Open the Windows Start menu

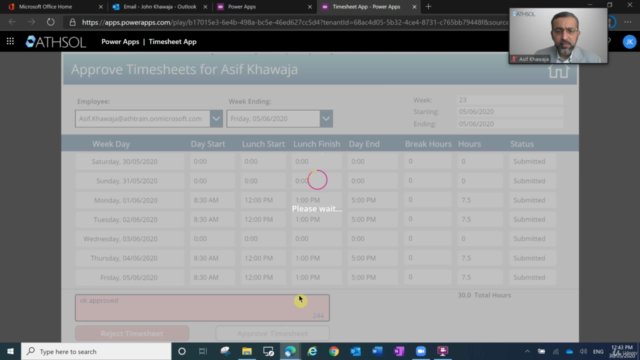click(x=10, y=351)
